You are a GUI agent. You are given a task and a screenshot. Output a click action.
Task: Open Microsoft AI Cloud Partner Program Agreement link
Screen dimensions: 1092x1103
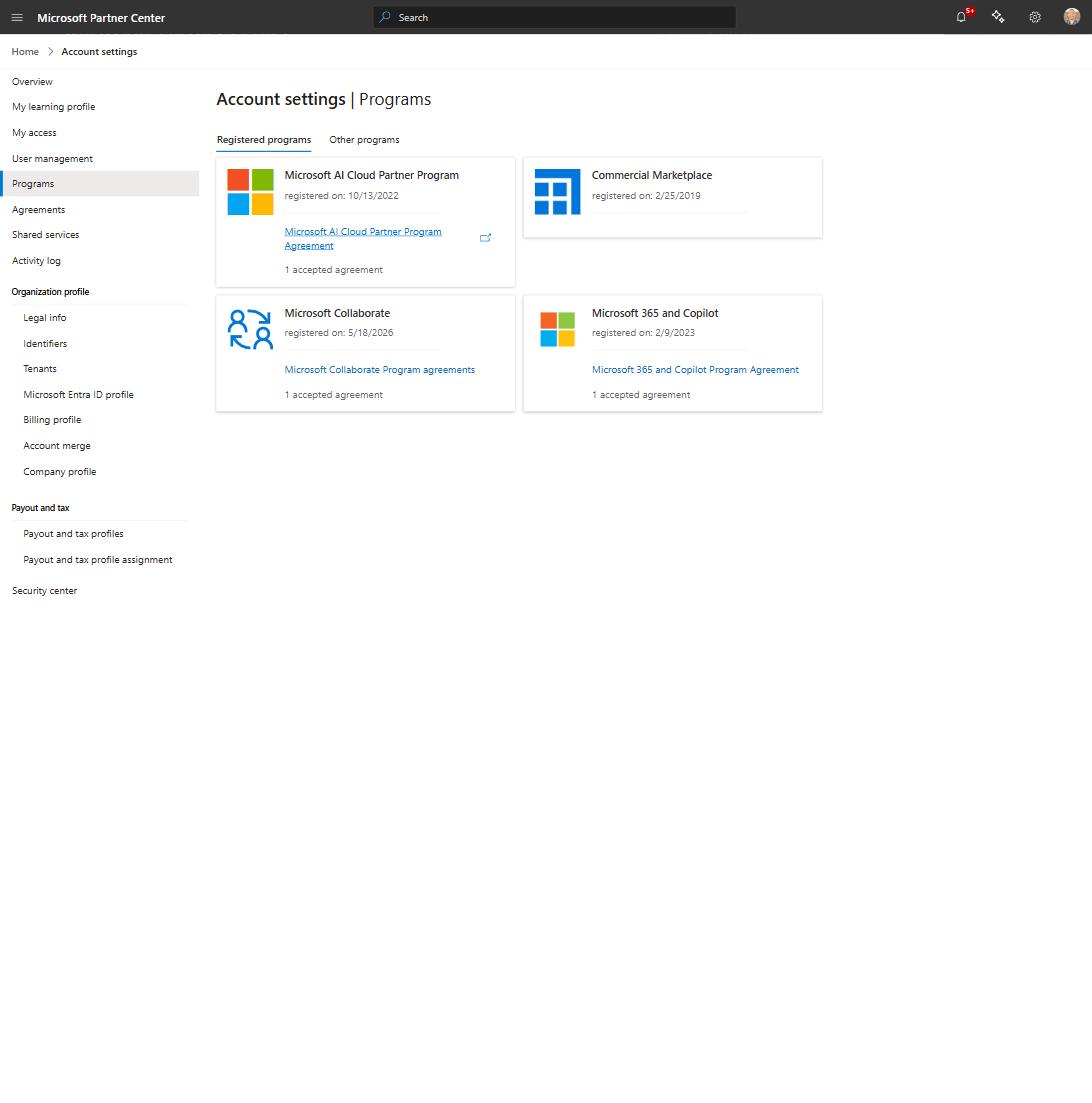point(363,238)
